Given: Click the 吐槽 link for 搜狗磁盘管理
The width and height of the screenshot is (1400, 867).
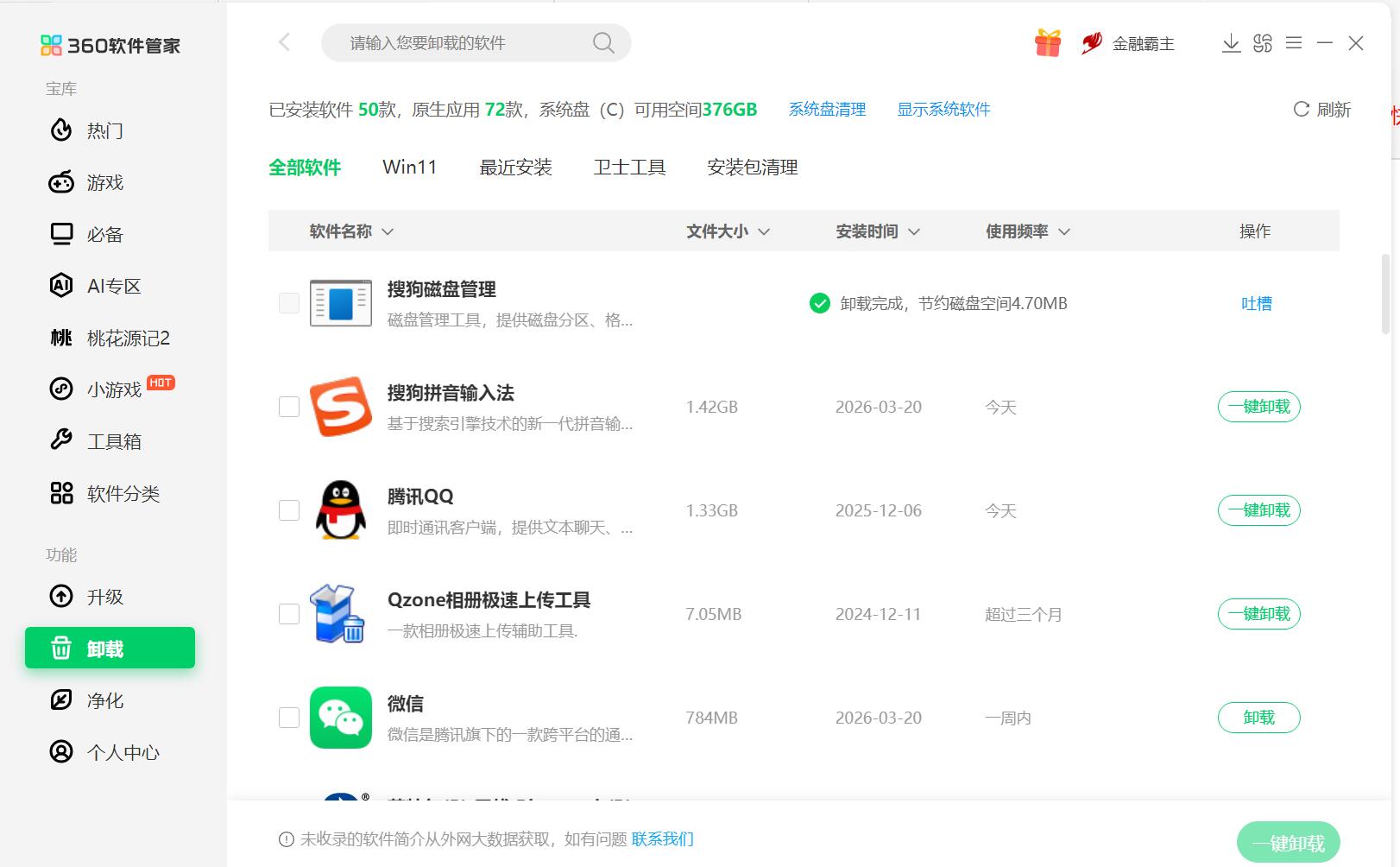Looking at the screenshot, I should 1257,303.
